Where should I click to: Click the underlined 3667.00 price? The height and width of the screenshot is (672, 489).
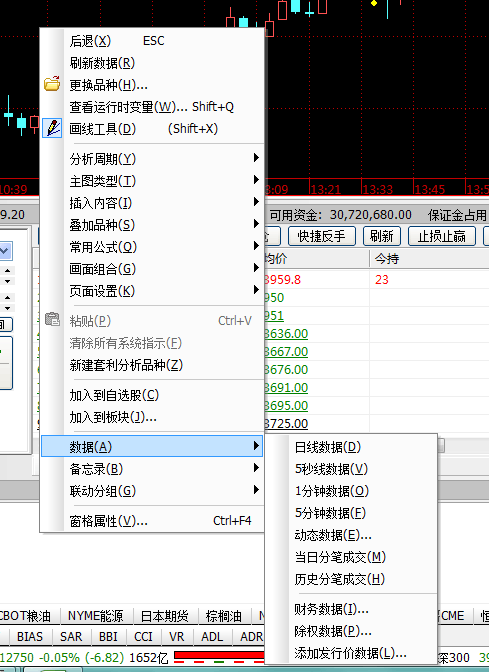286,351
